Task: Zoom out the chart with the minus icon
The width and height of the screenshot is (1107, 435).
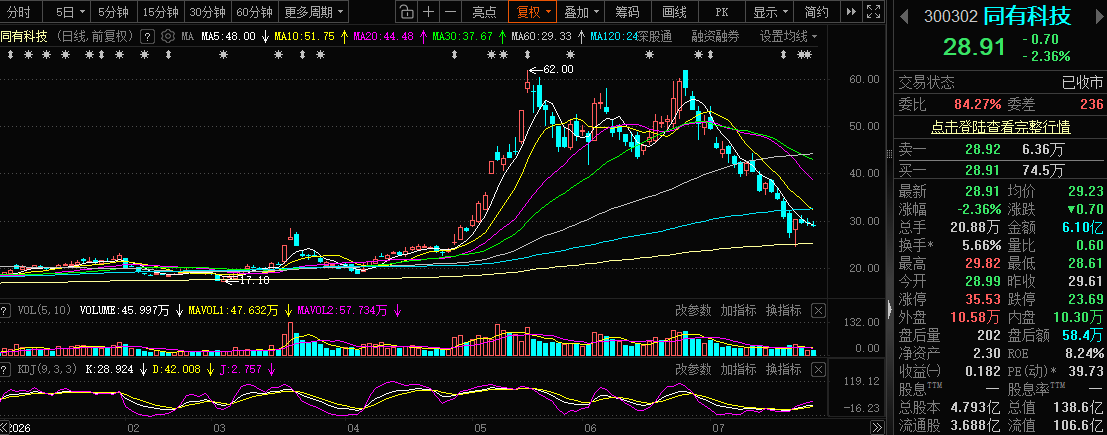Action: pyautogui.click(x=450, y=11)
